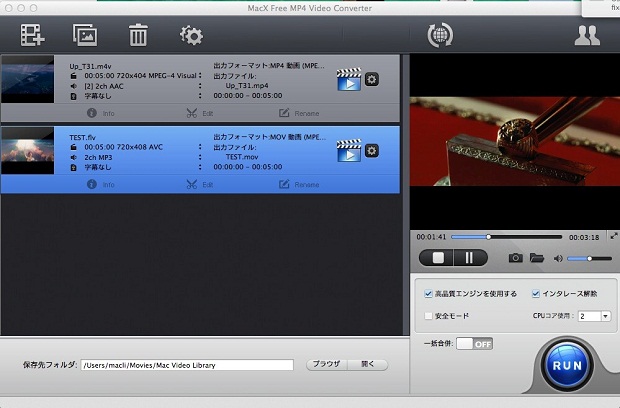This screenshot has width=620, height=408.
Task: Pause the preview playback
Action: [x=470, y=258]
